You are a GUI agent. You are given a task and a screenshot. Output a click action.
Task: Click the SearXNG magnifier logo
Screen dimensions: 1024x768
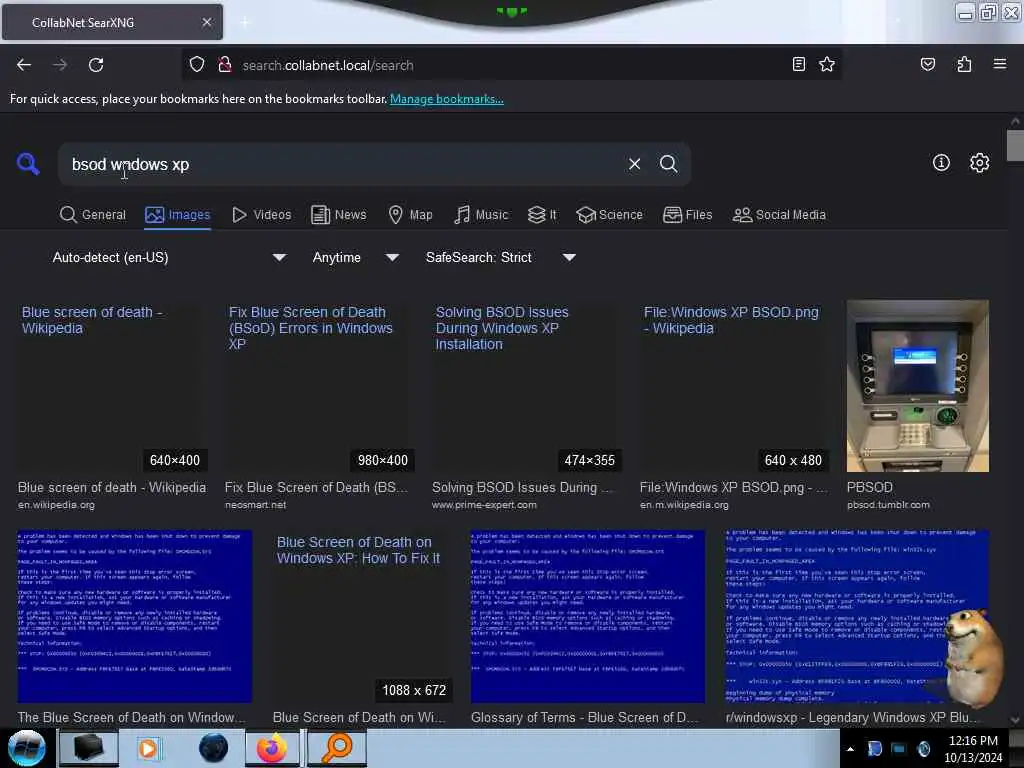(28, 163)
